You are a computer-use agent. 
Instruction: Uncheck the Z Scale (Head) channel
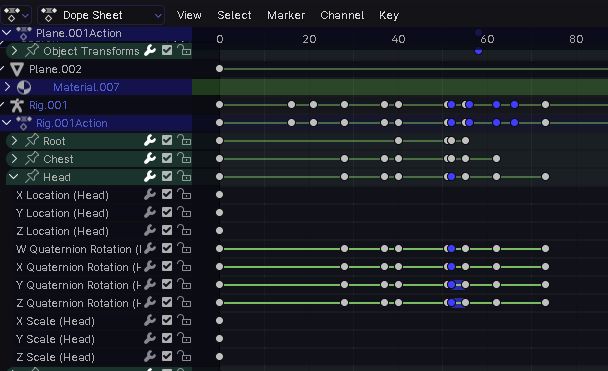[x=167, y=357]
